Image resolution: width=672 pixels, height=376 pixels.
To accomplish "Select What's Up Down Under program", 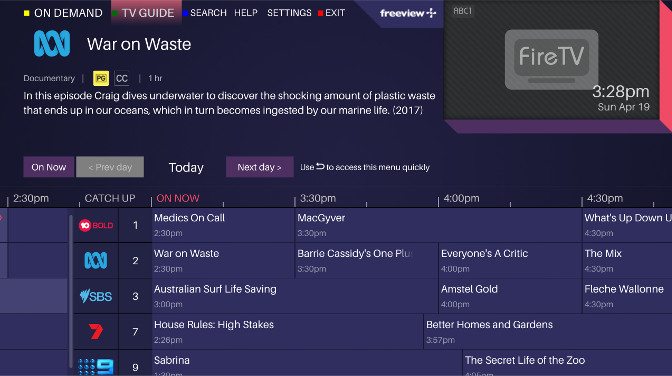I will [x=627, y=225].
